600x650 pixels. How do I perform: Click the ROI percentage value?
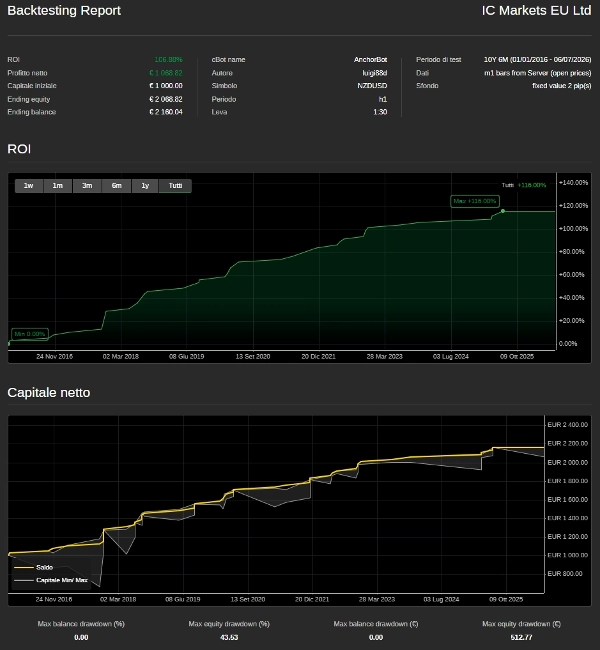168,60
